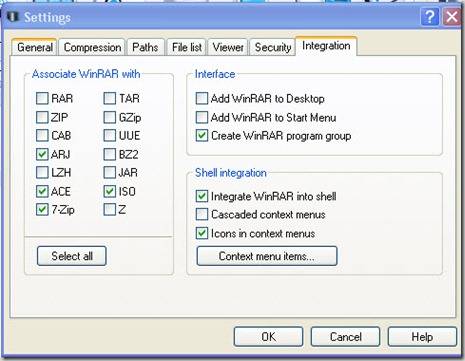Viewport: 465px width, 361px height.
Task: Tick Add WinRAR to Start Menu
Action: (202, 117)
